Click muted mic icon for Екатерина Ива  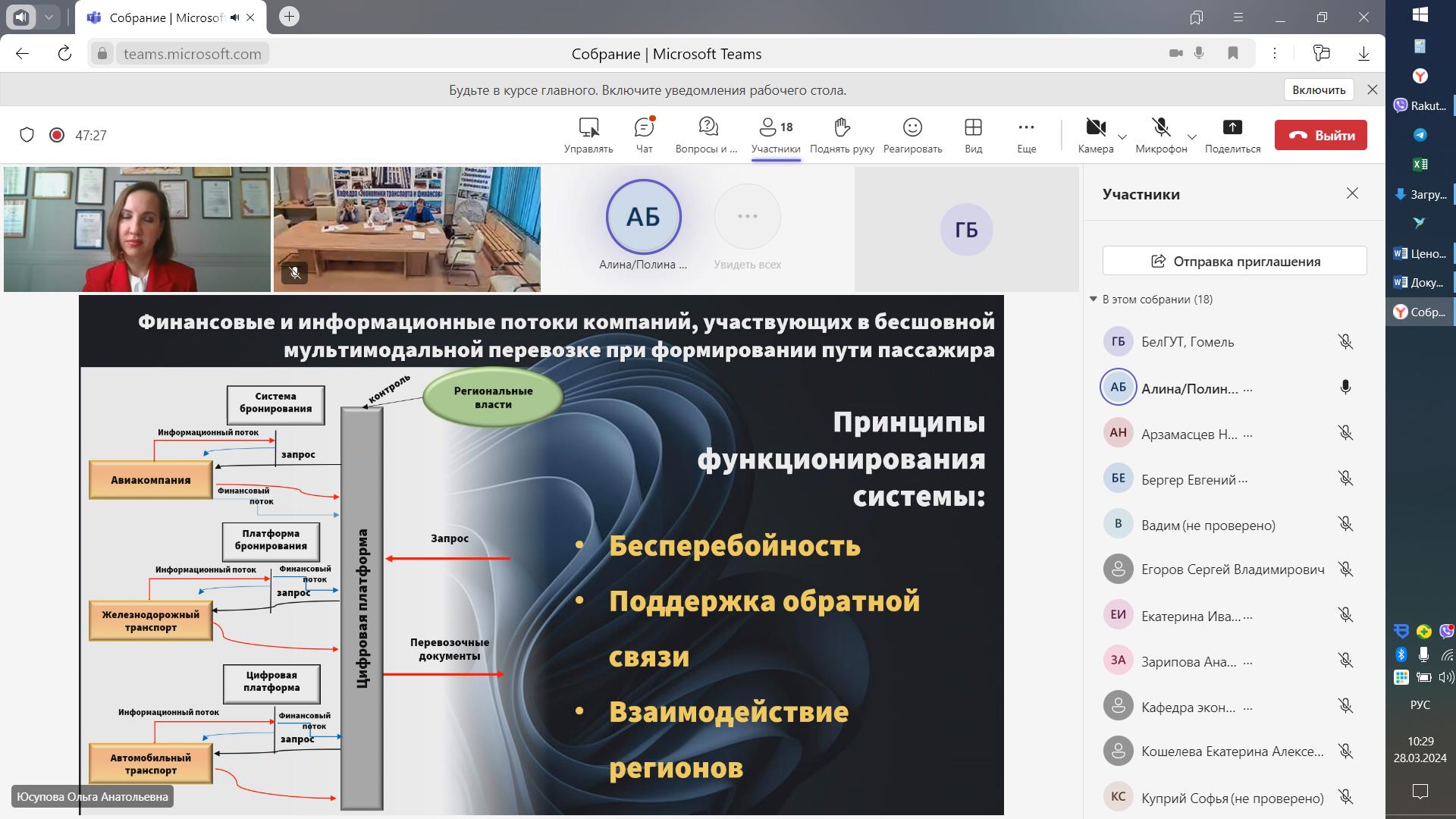tap(1345, 615)
